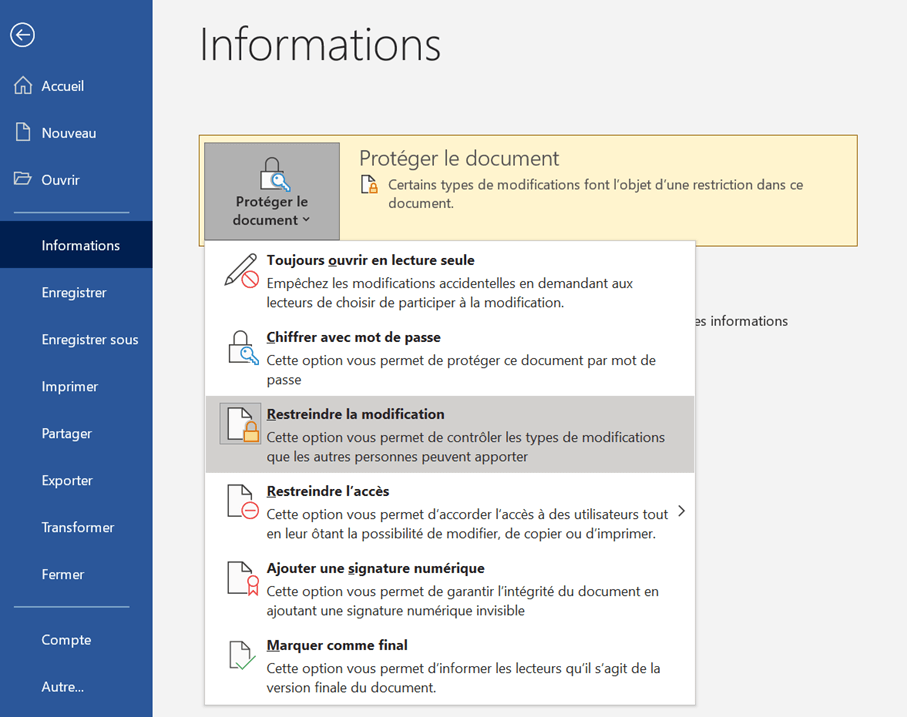Open the Ouvrir page
Viewport: 907px width, 717px height.
click(76, 179)
